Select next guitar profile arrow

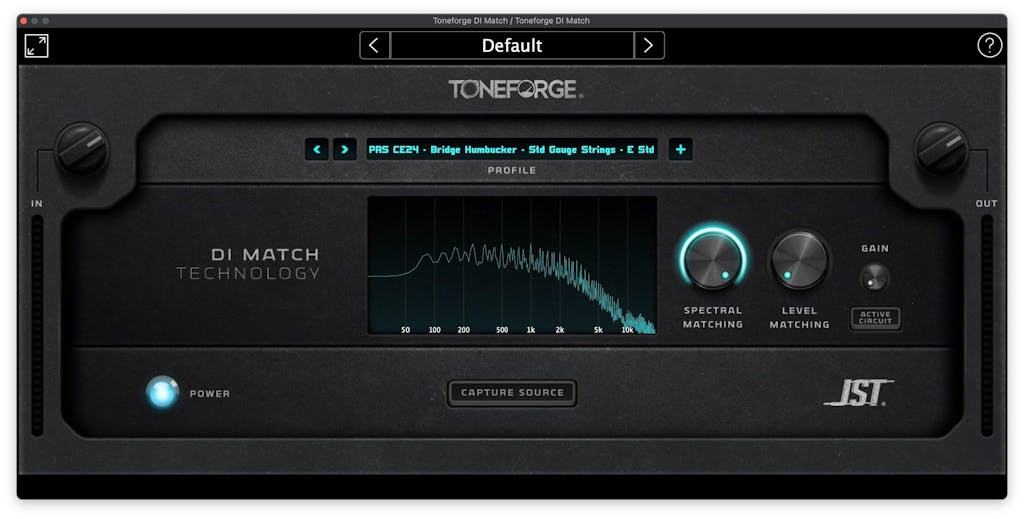point(345,150)
